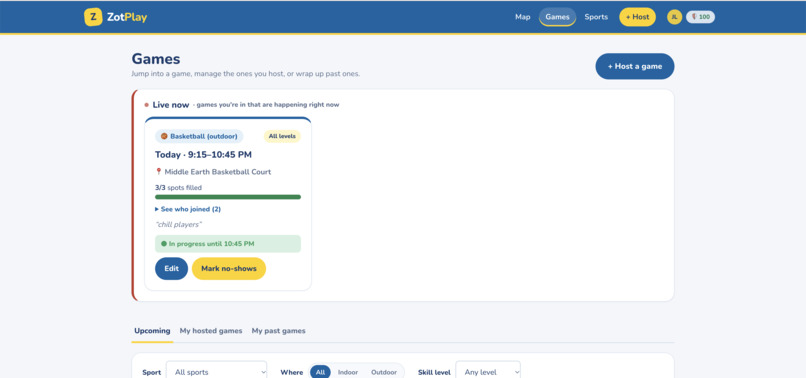This screenshot has width=806, height=378.
Task: Click the red Live now dot
Action: coord(146,105)
